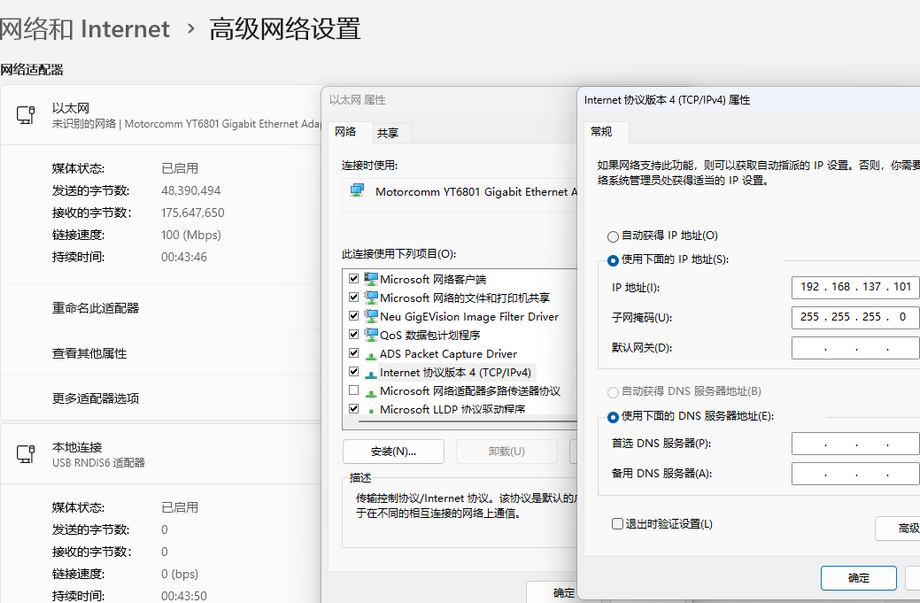
Task: Click the Microsoft 网络的文件和打印机共享 icon
Action: [371, 297]
